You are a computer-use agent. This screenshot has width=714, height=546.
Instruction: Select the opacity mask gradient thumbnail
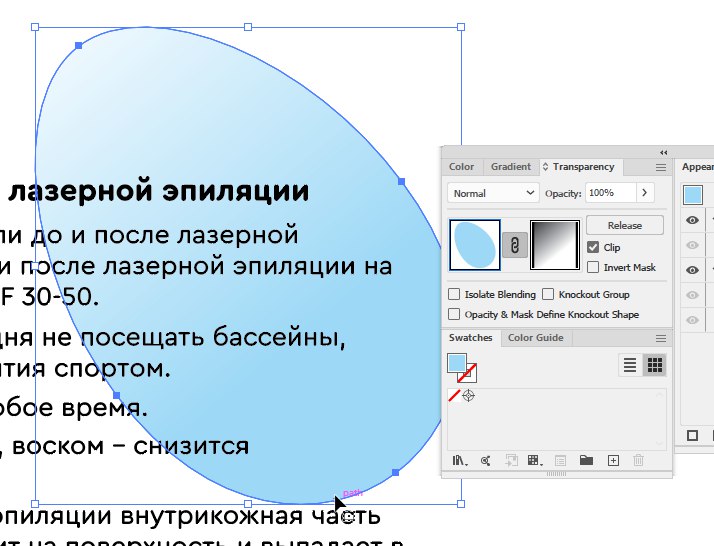click(x=555, y=245)
